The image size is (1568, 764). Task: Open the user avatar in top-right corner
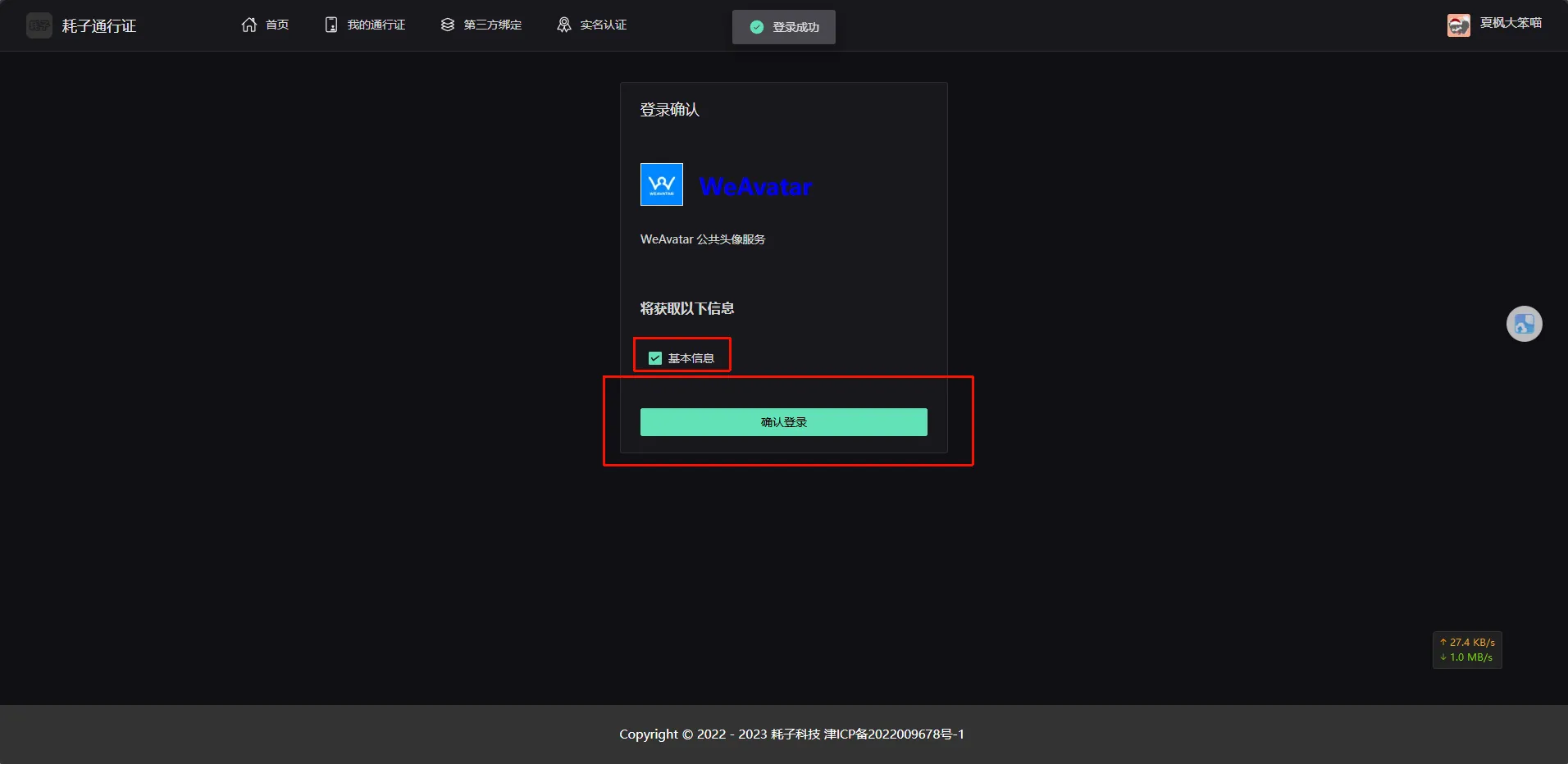(x=1458, y=25)
